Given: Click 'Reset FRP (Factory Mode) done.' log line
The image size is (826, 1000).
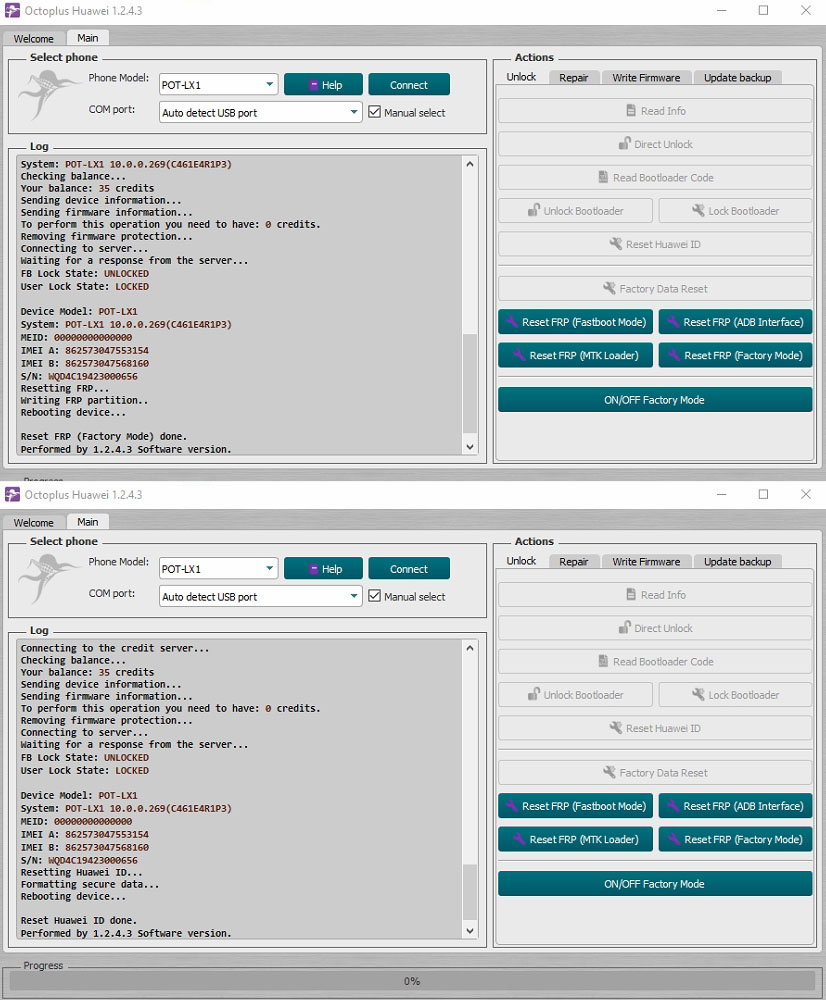Looking at the screenshot, I should [103, 437].
